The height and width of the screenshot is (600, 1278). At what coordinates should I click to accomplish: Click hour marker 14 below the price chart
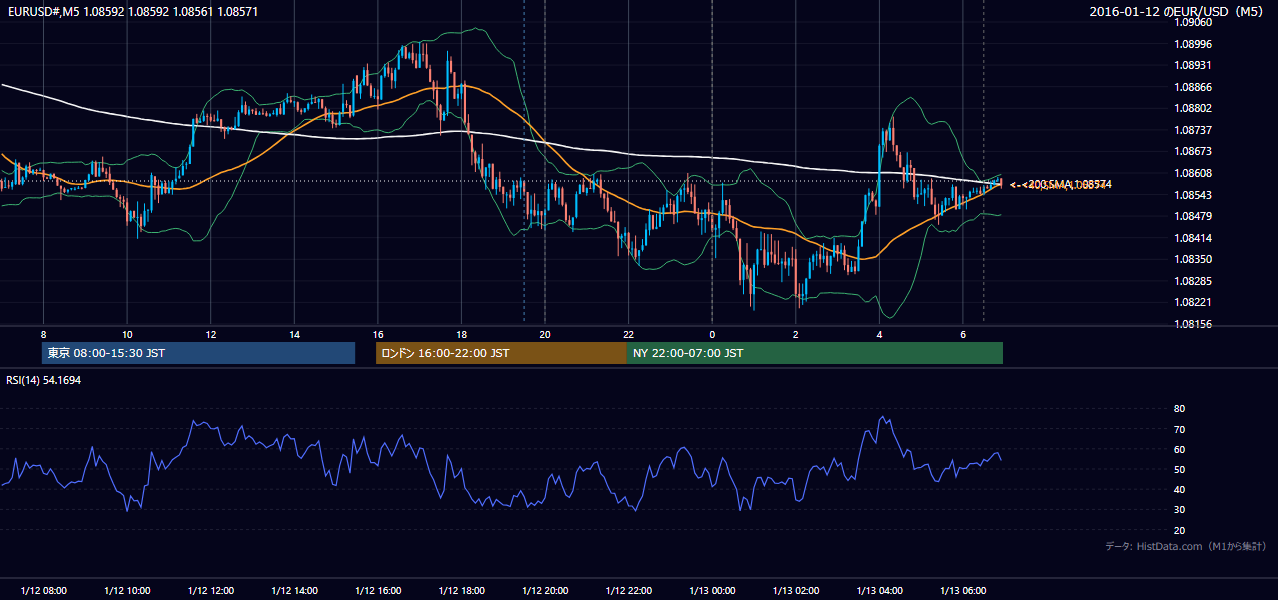(x=294, y=334)
